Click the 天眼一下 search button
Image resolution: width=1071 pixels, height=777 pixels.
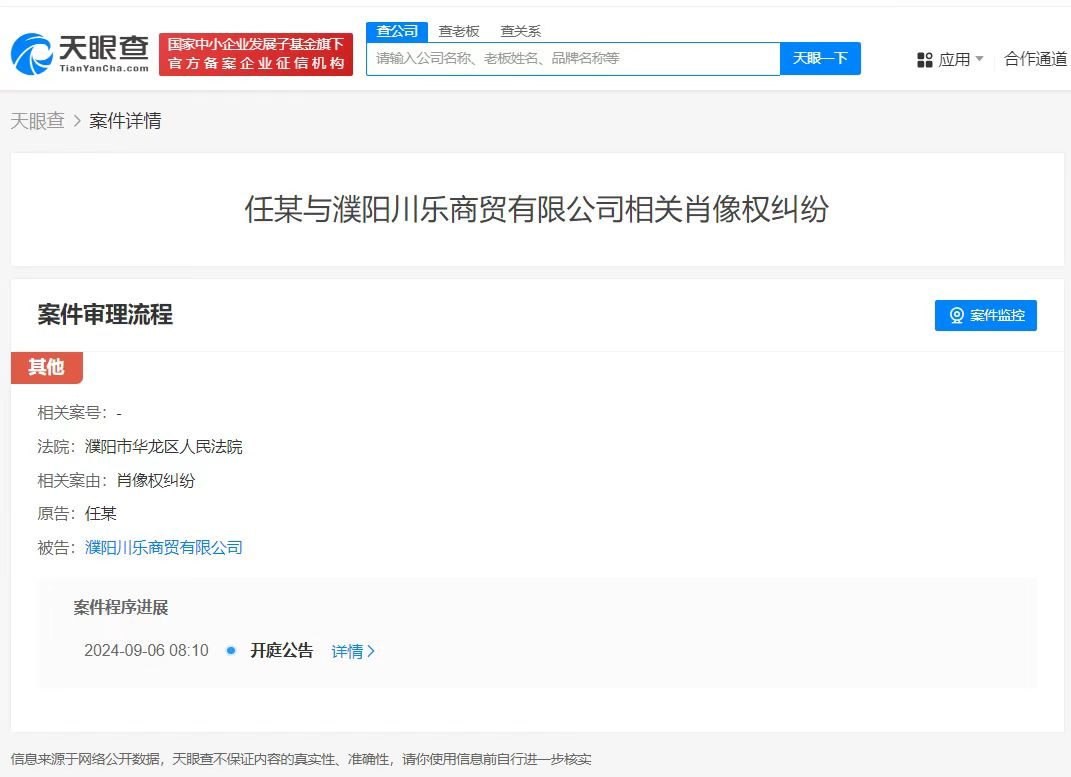[820, 58]
